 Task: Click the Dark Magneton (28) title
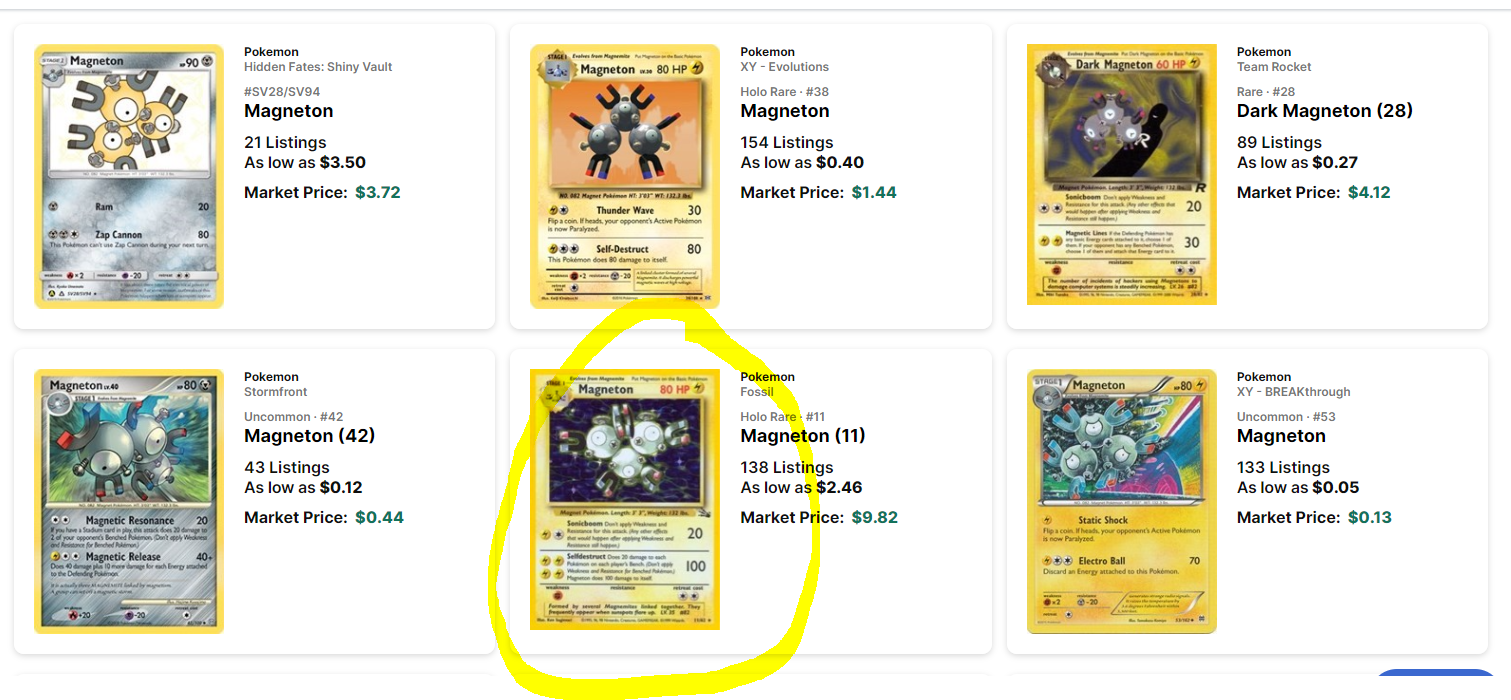pos(1325,111)
